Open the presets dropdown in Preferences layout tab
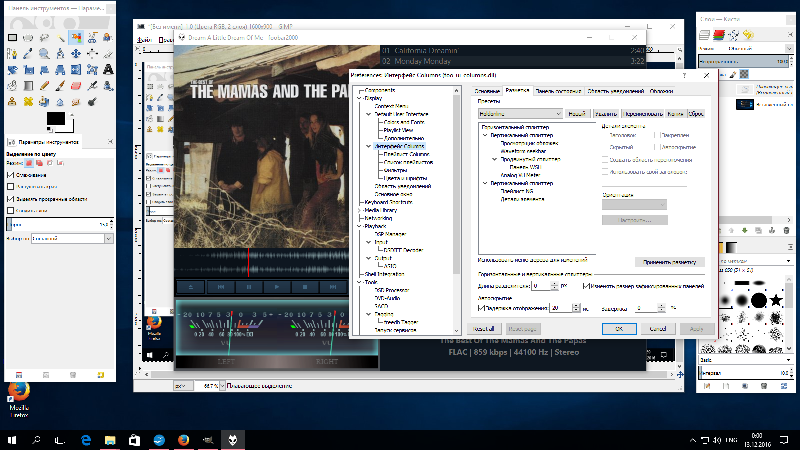 (x=520, y=114)
